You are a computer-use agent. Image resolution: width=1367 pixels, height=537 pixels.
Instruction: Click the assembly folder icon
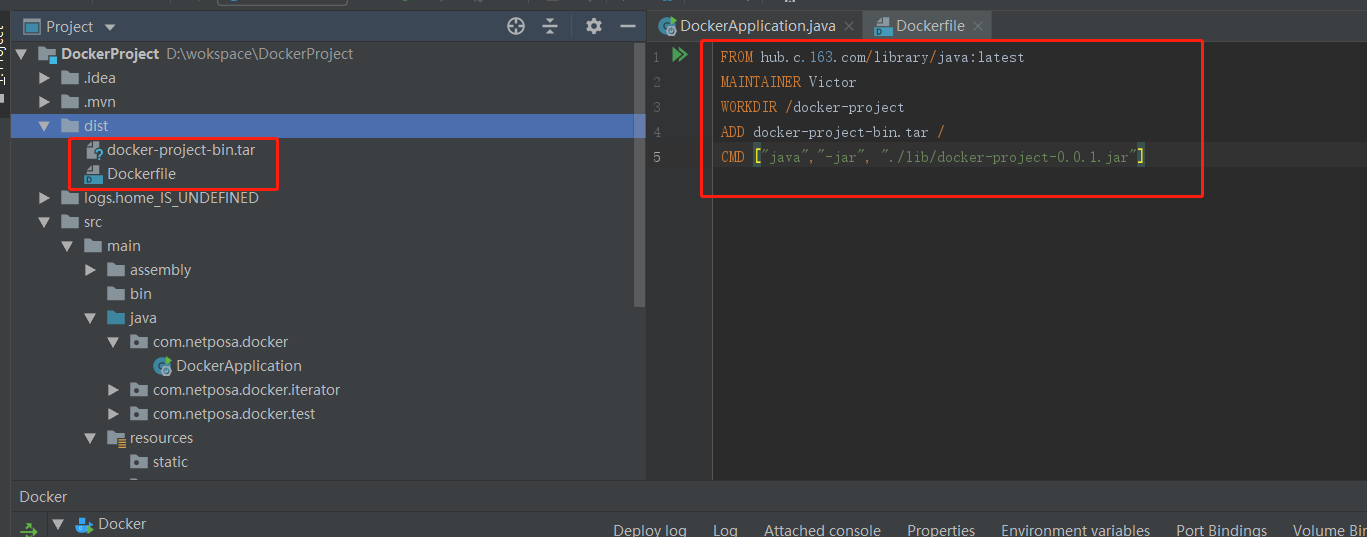pyautogui.click(x=116, y=270)
